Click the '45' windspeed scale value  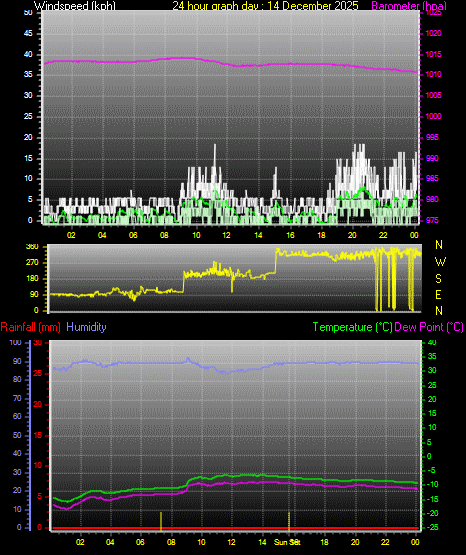[28, 34]
